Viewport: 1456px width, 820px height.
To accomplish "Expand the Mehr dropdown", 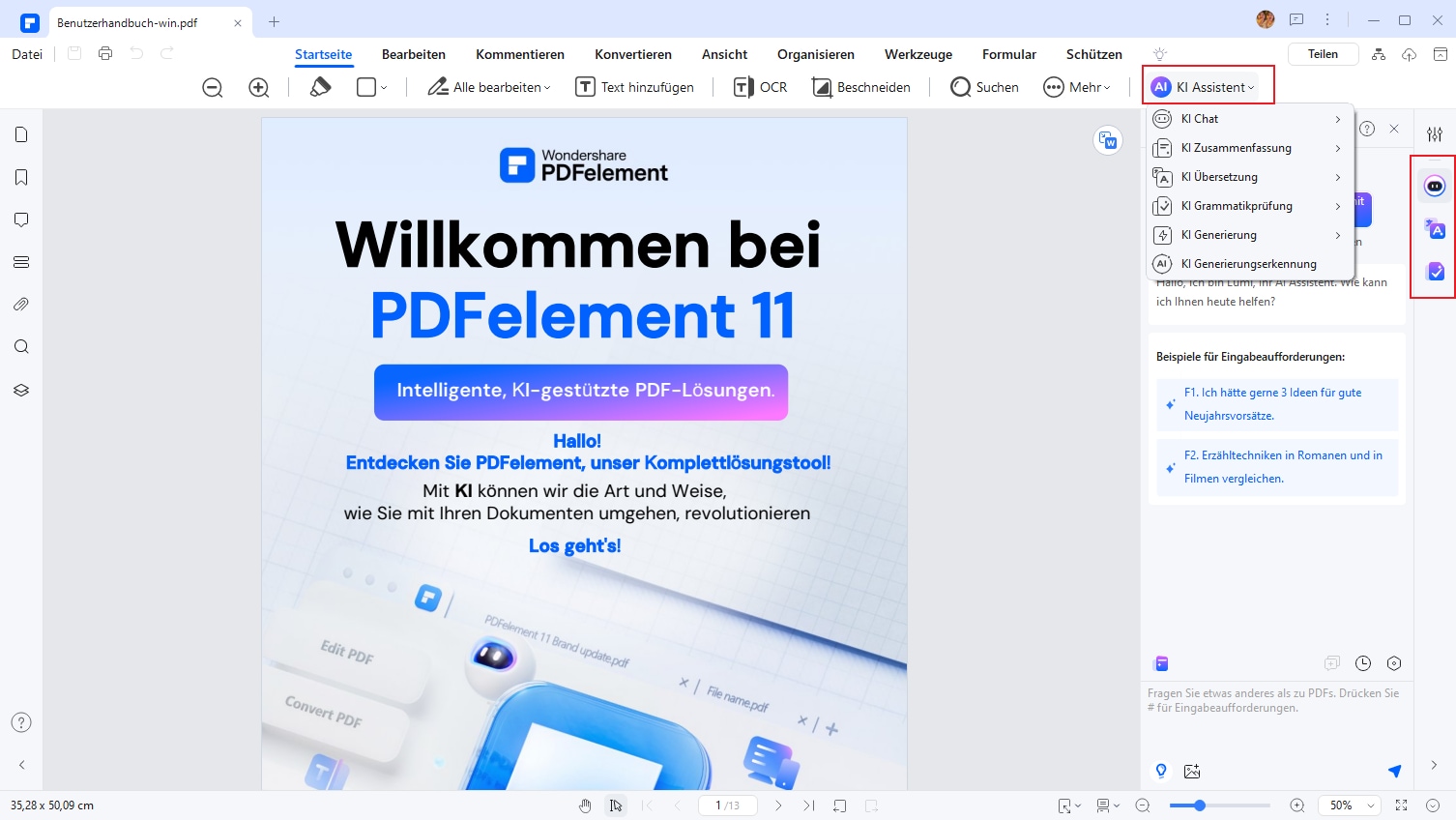I will [1077, 87].
